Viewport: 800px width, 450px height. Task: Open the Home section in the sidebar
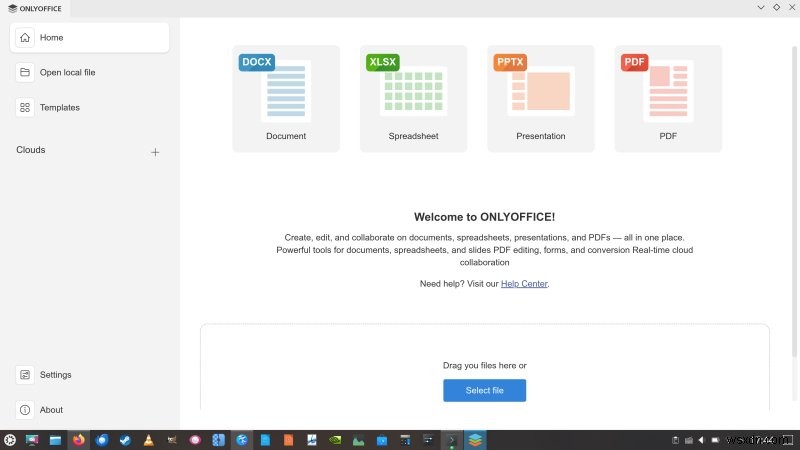coord(89,37)
